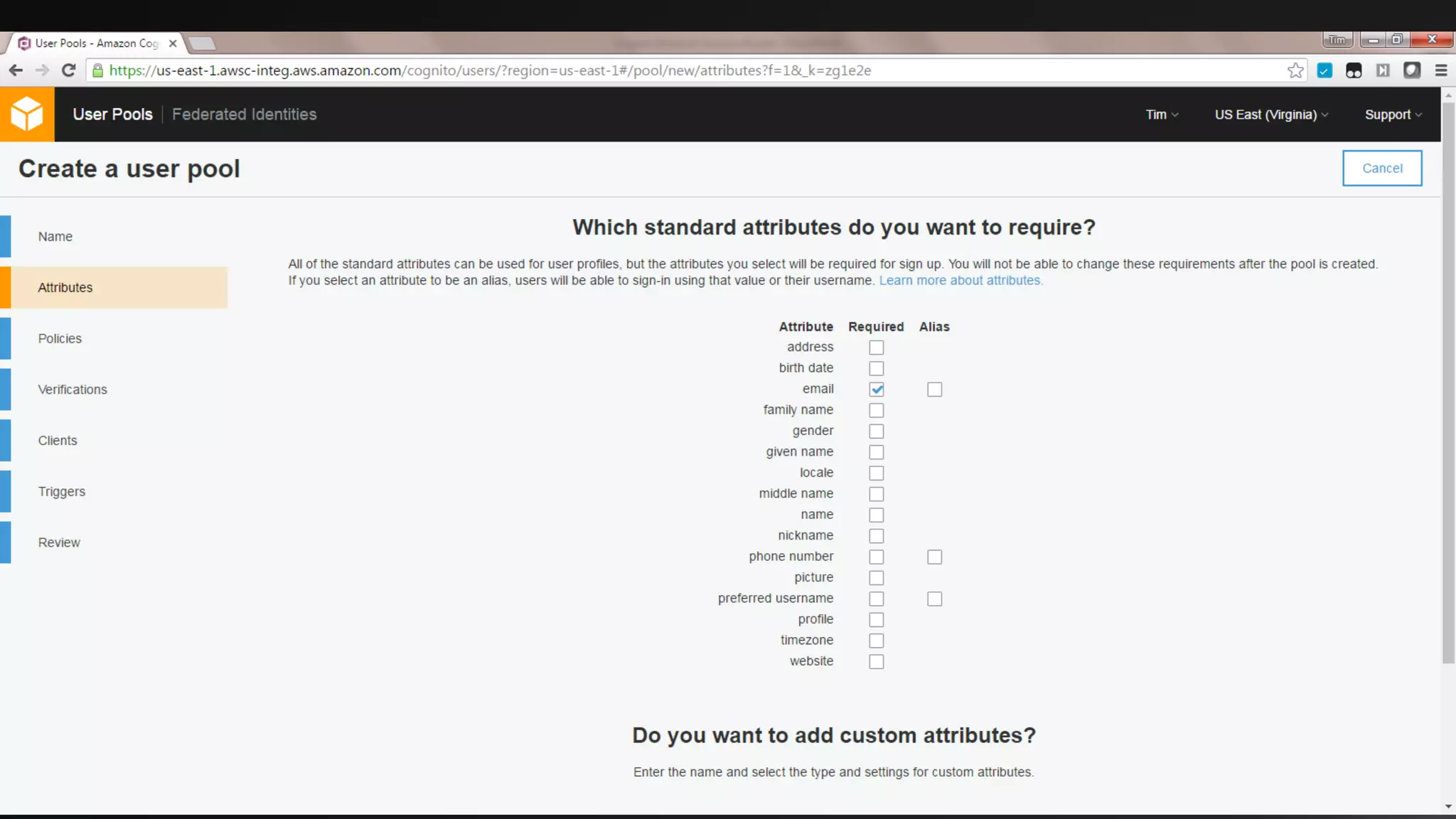
Task: Click the Cognito orange cube logo
Action: (27, 114)
